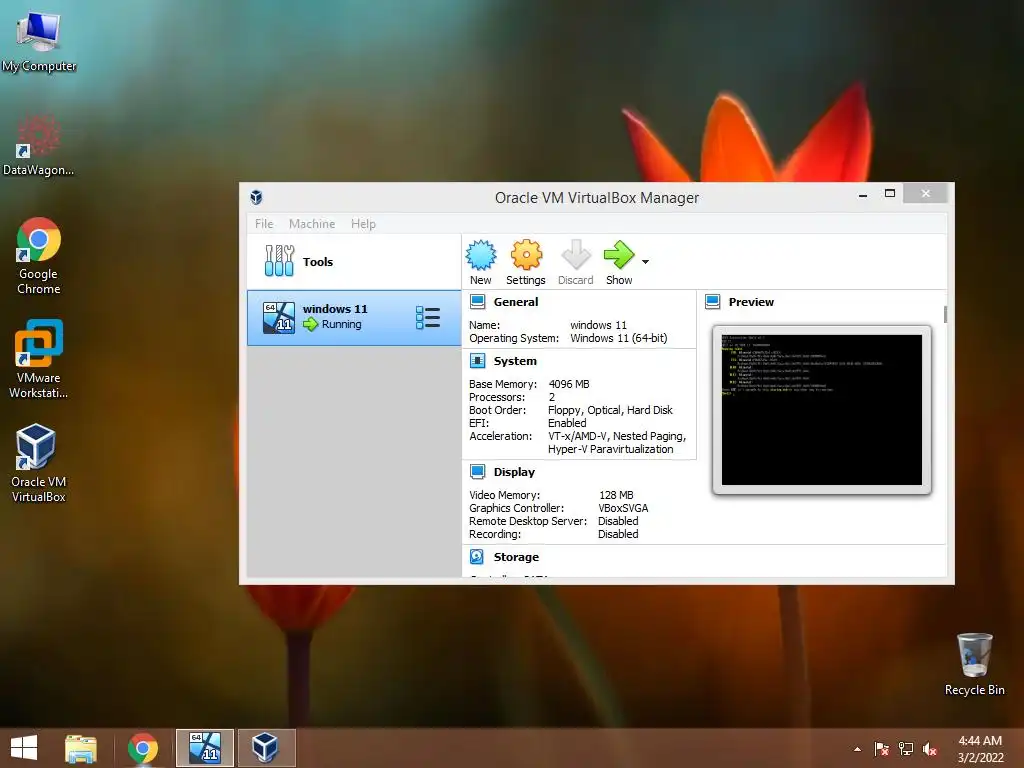The width and height of the screenshot is (1024, 768).
Task: Open Chrome from the taskbar
Action: [143, 748]
